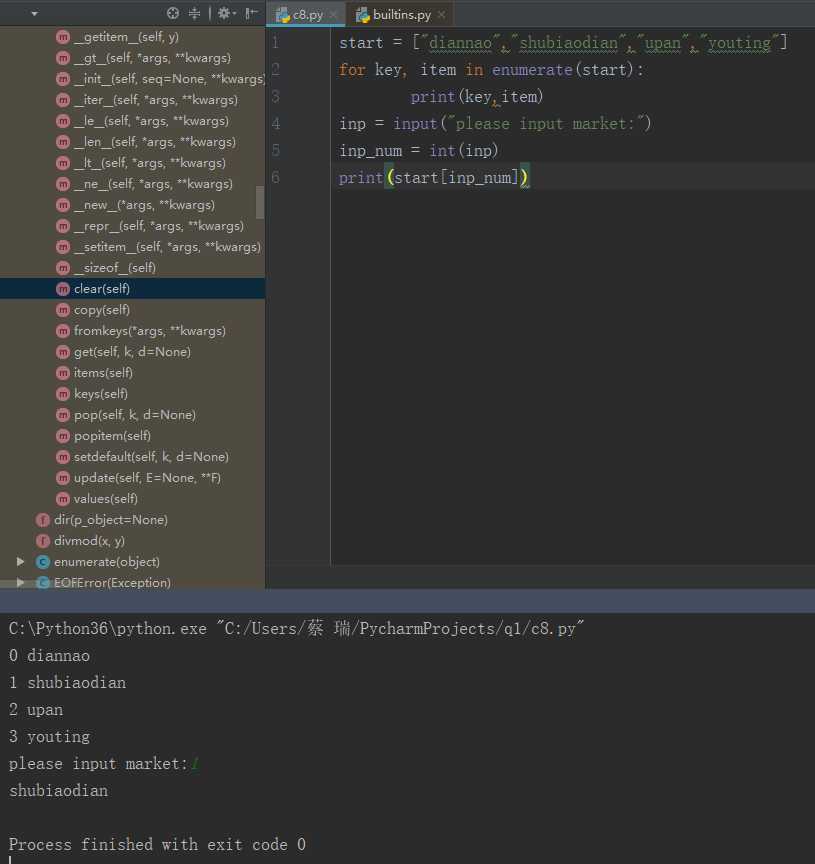Close the builtins.py tab
The height and width of the screenshot is (864, 815).
pyautogui.click(x=441, y=15)
